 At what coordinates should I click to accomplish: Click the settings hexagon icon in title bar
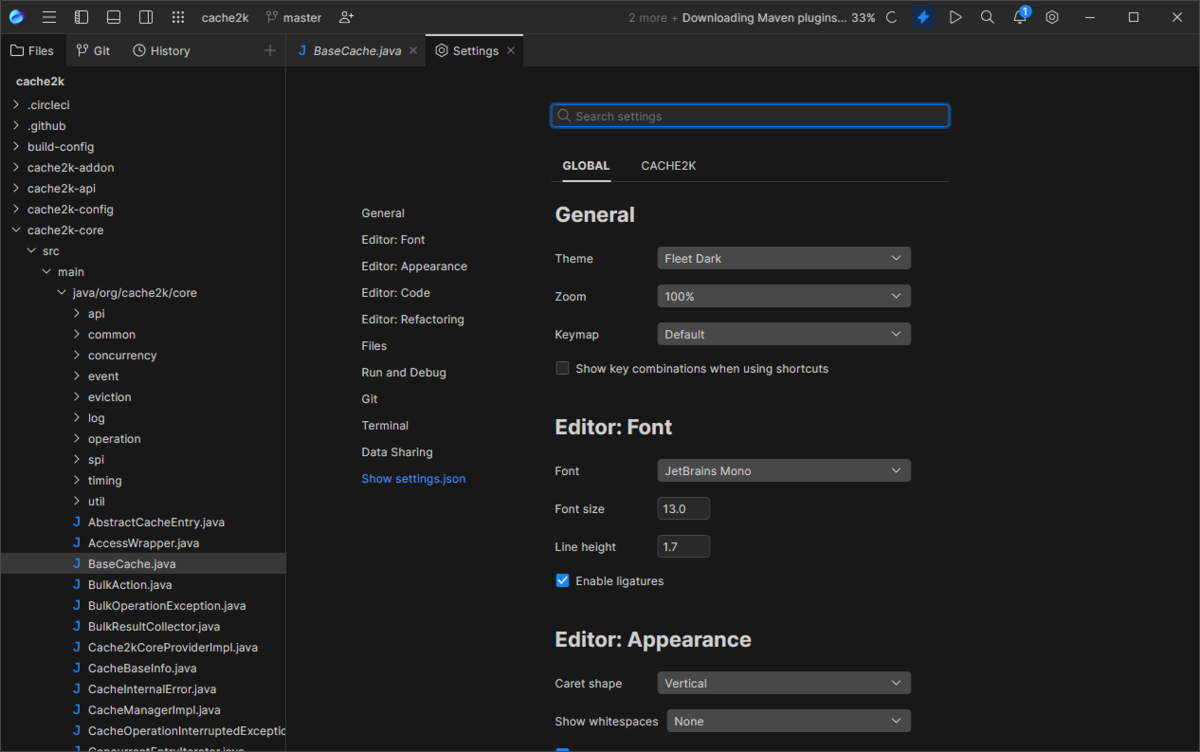click(1052, 17)
